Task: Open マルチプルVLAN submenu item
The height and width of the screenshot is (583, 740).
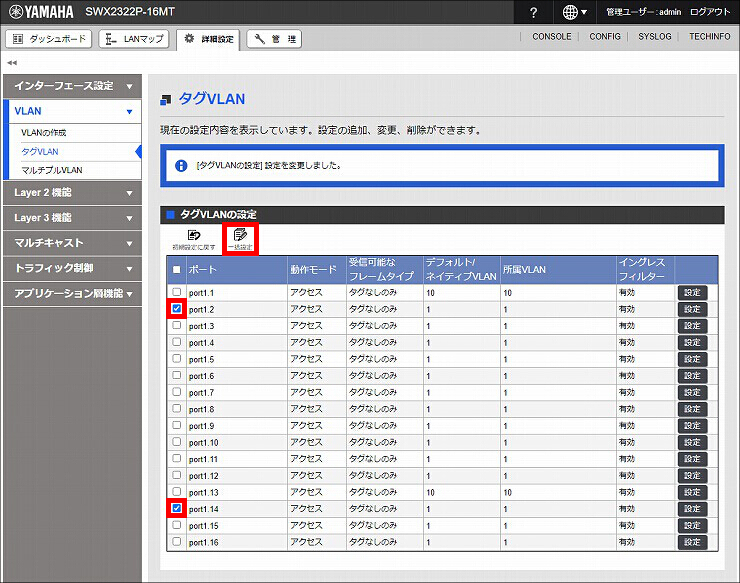Action: [x=51, y=170]
